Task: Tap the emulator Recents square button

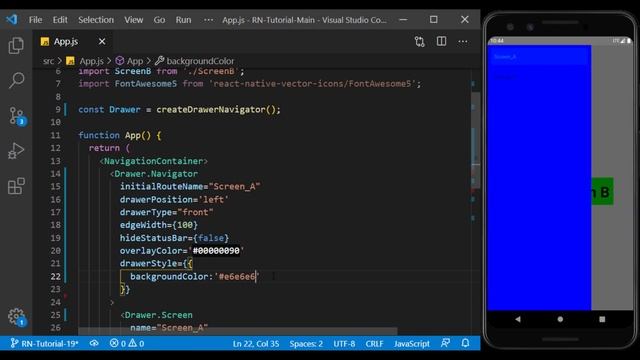Action: pyautogui.click(x=602, y=319)
